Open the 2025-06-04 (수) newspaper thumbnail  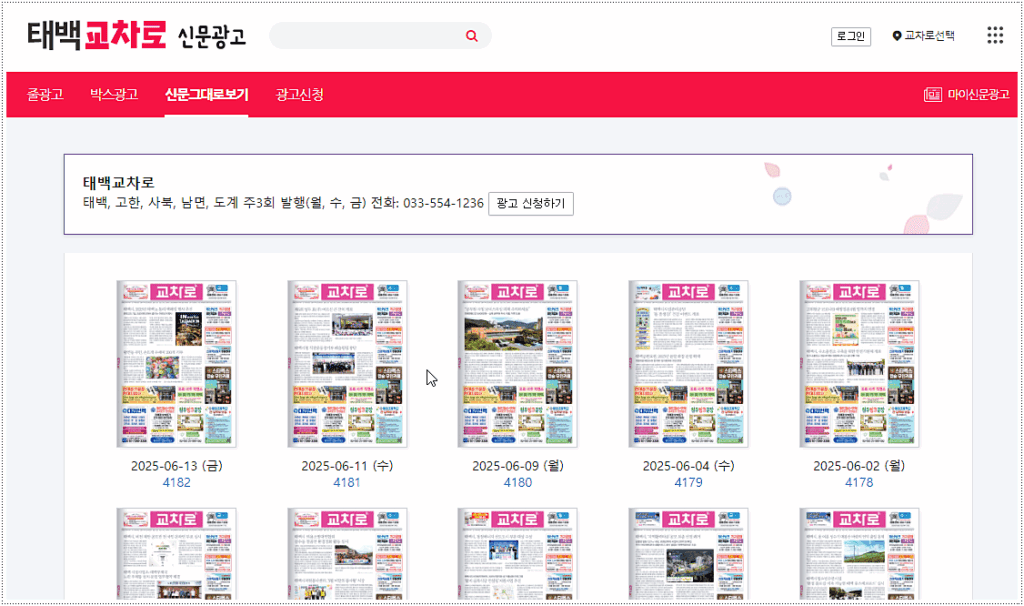(x=688, y=364)
